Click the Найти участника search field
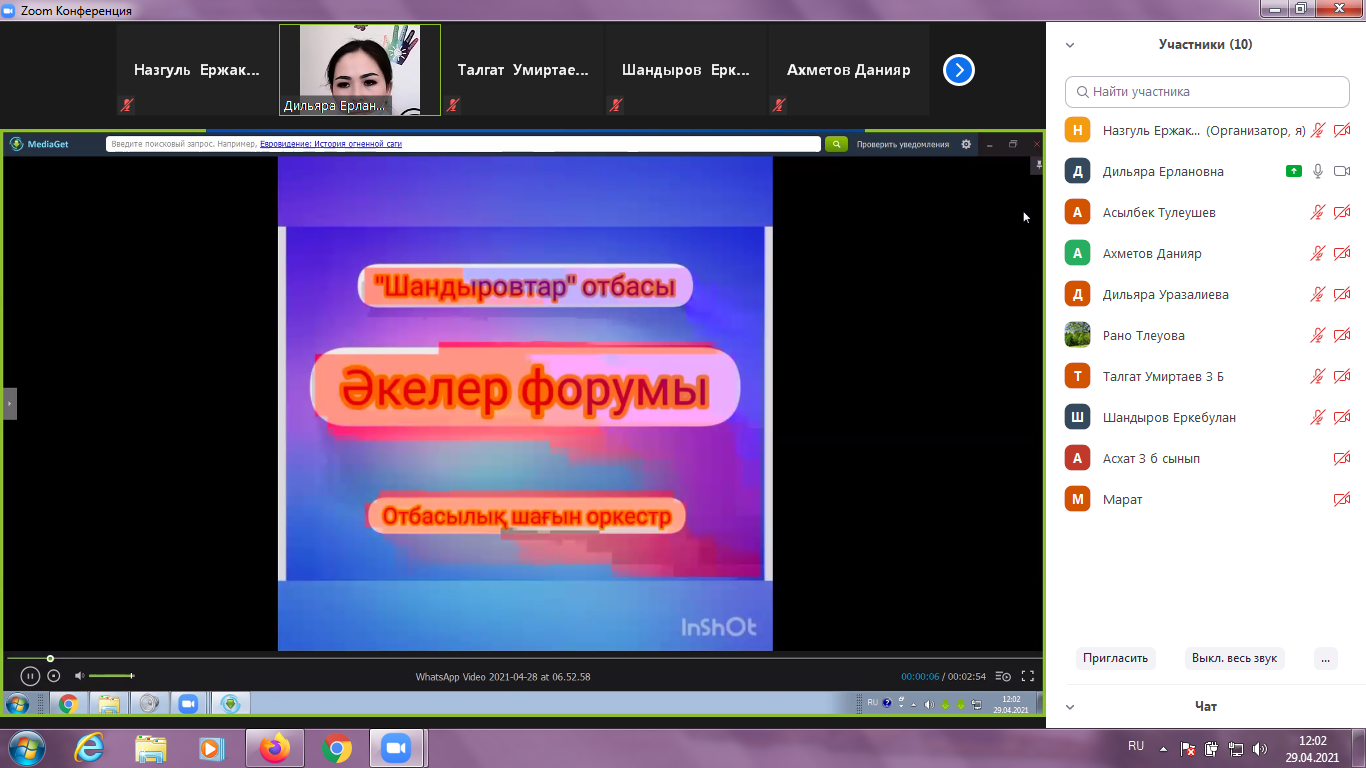This screenshot has height=768, width=1366. [x=1207, y=91]
